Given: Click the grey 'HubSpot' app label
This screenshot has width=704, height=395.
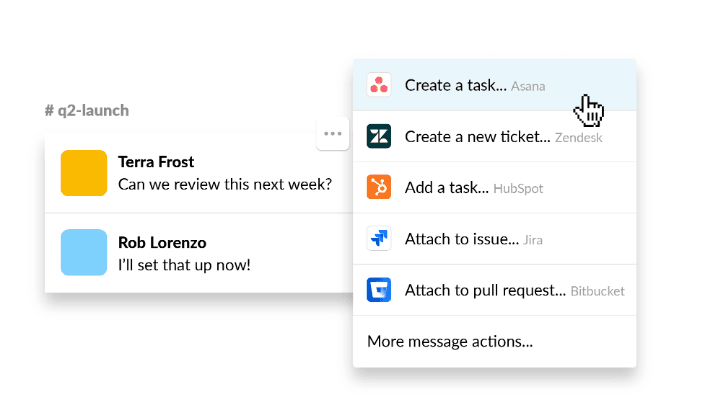Looking at the screenshot, I should click(518, 189).
